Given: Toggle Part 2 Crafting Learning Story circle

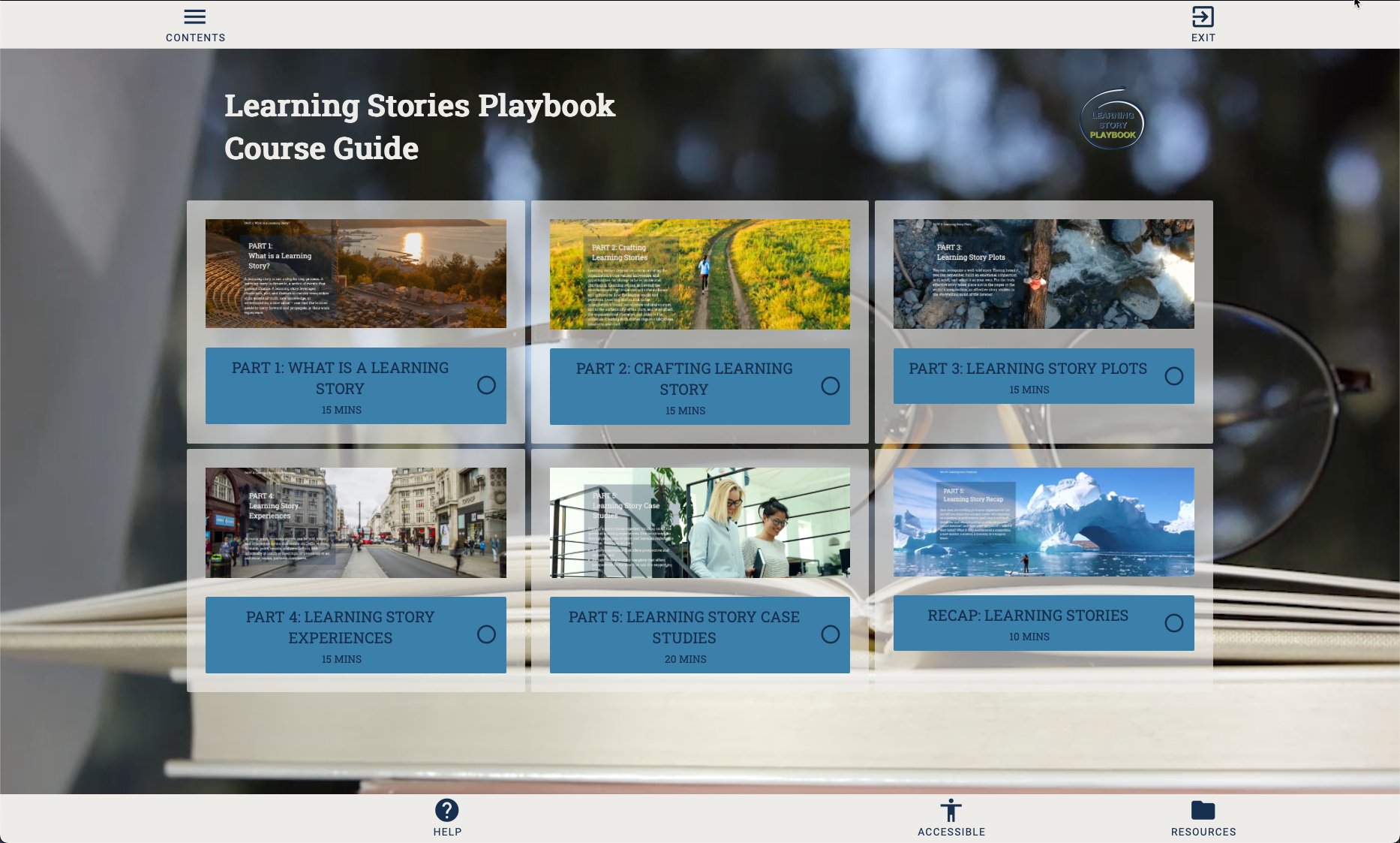Looking at the screenshot, I should pyautogui.click(x=830, y=386).
